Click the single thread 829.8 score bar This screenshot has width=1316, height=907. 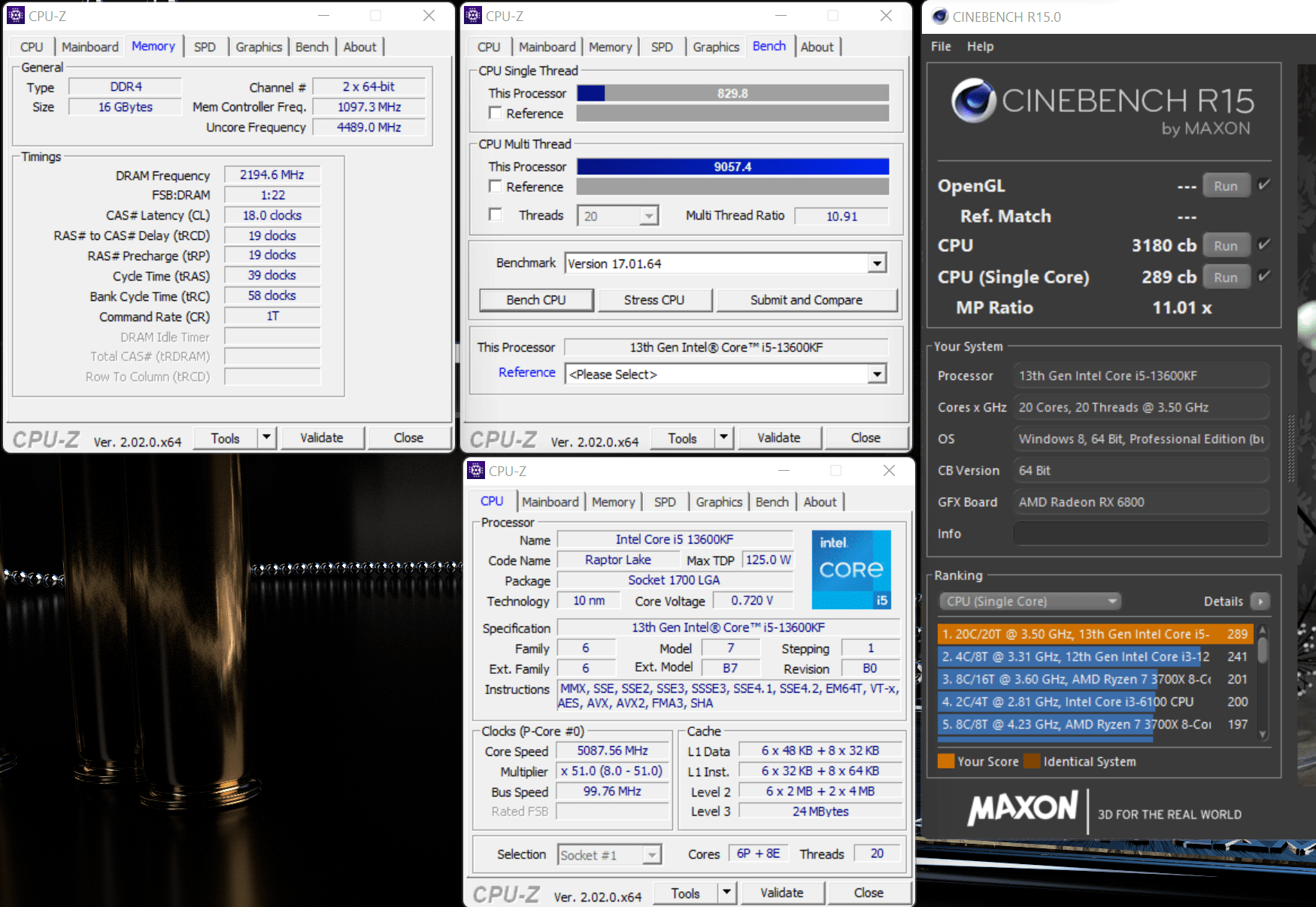click(732, 93)
